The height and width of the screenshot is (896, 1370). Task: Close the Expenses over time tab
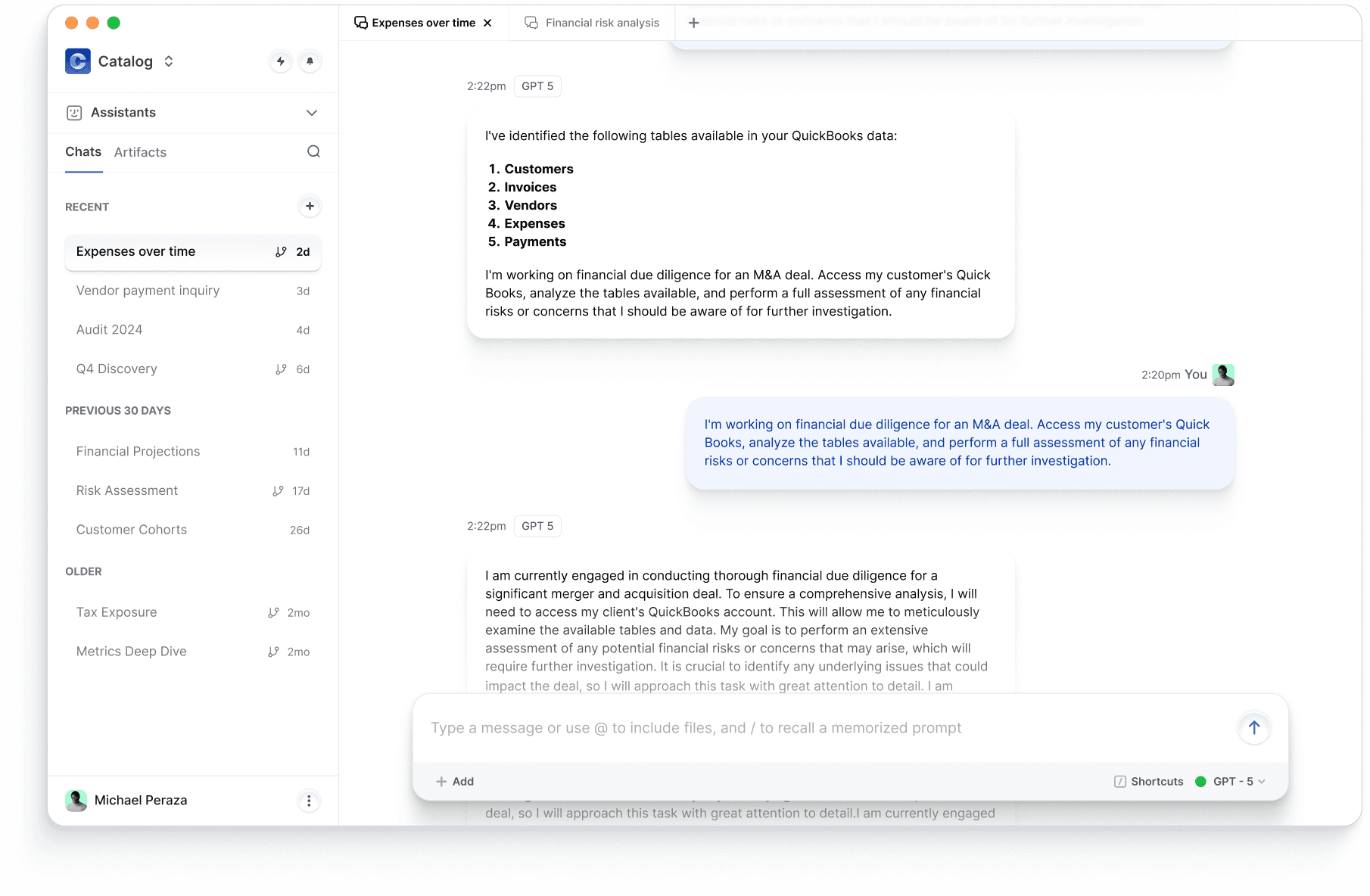[x=487, y=23]
